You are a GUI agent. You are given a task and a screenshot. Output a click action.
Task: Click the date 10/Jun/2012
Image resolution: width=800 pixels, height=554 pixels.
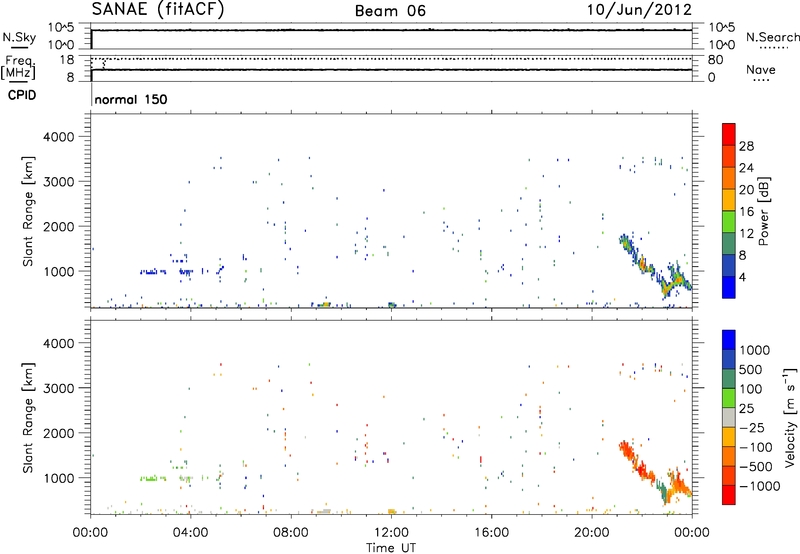tap(639, 10)
